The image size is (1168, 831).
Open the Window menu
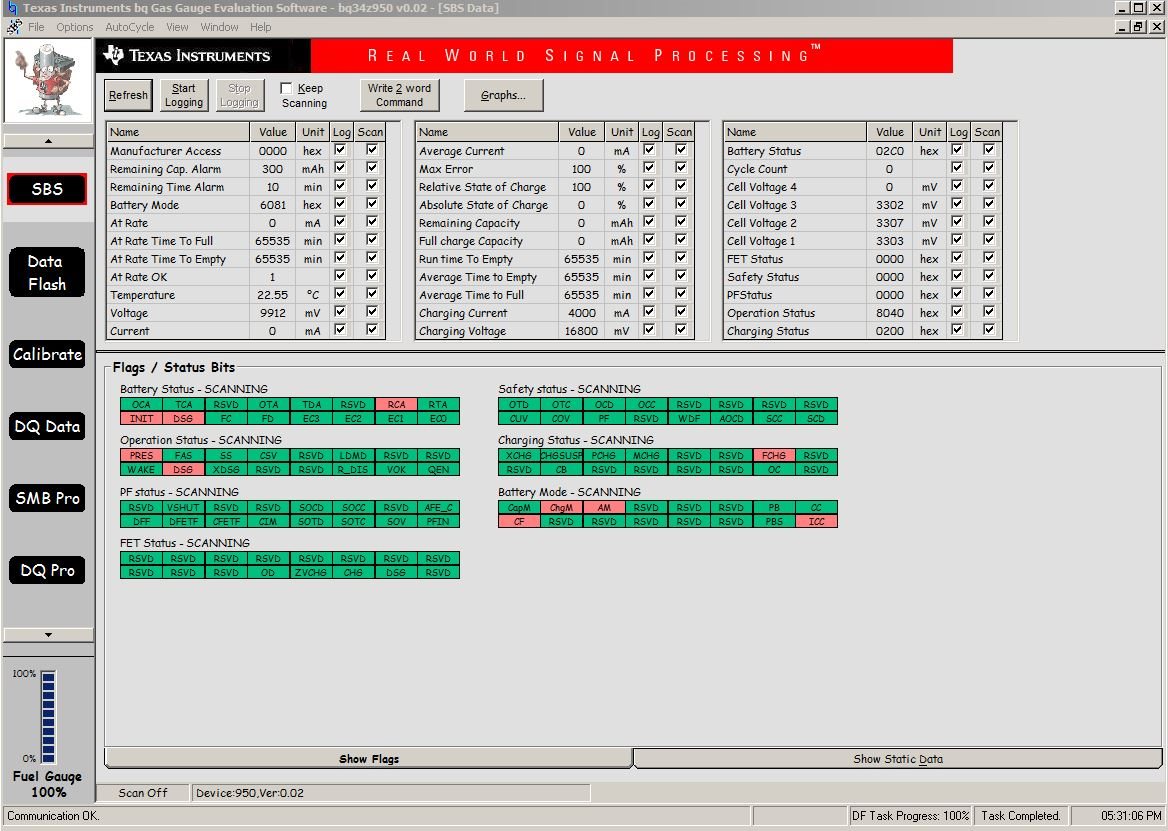point(219,27)
